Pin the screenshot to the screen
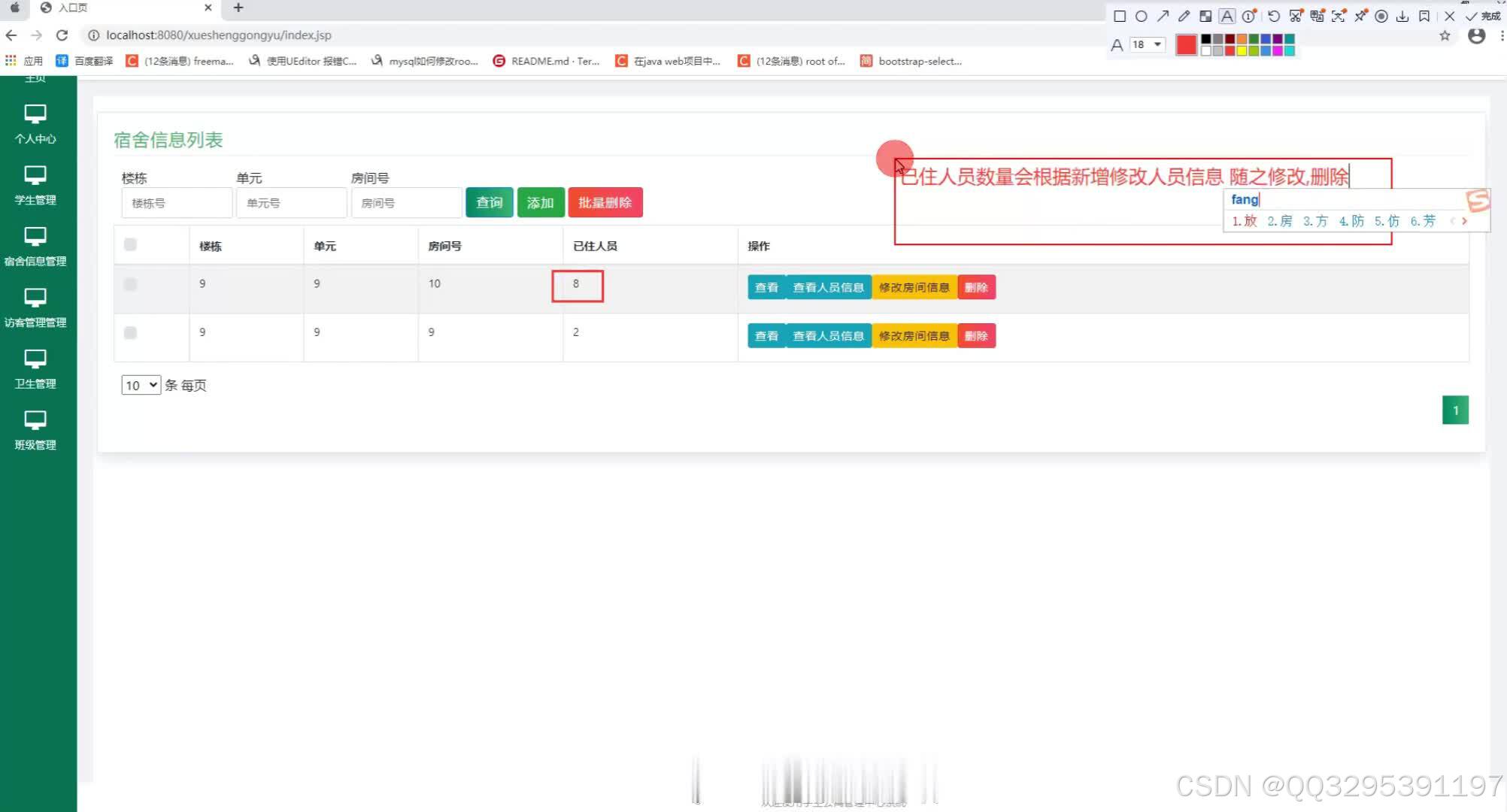The height and width of the screenshot is (812, 1507). pos(1360,16)
